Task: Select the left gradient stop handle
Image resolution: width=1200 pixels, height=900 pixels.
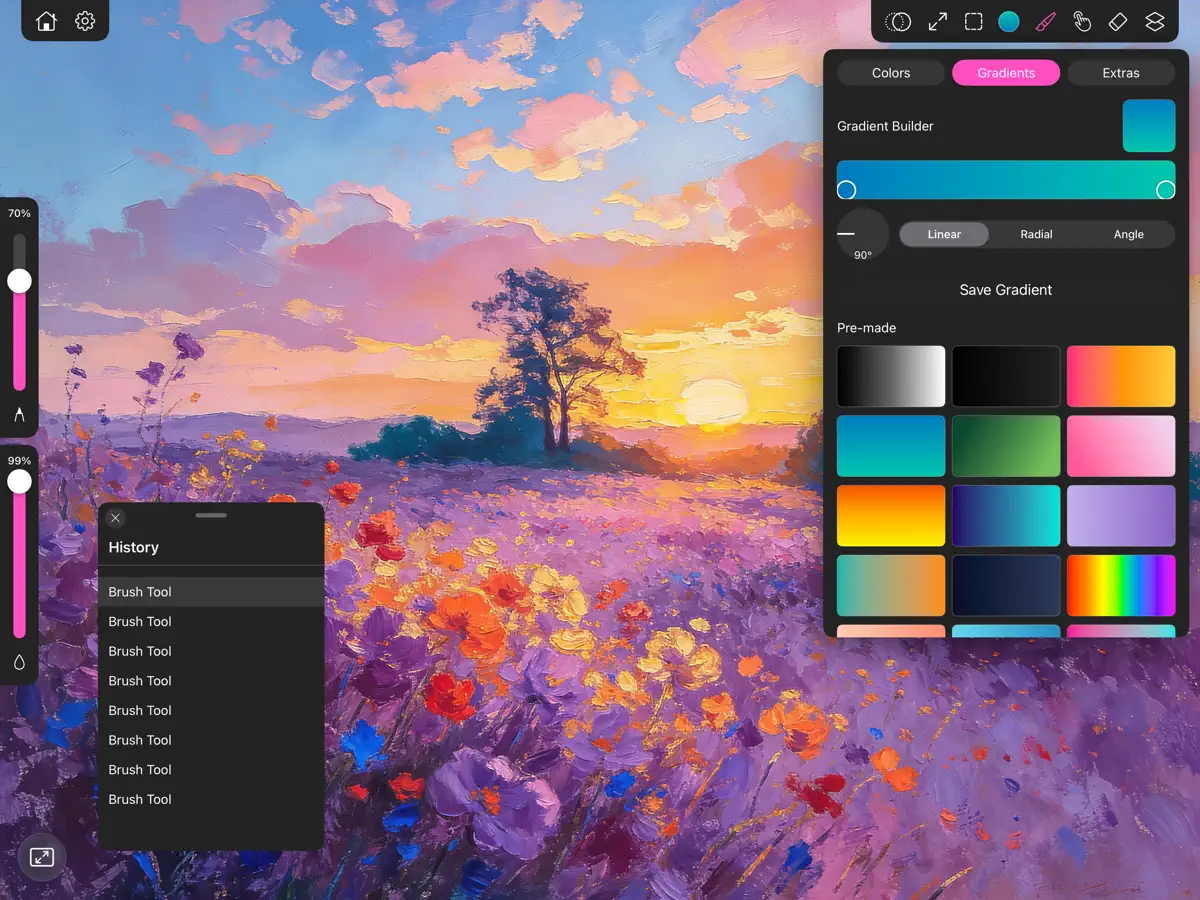Action: click(x=846, y=190)
